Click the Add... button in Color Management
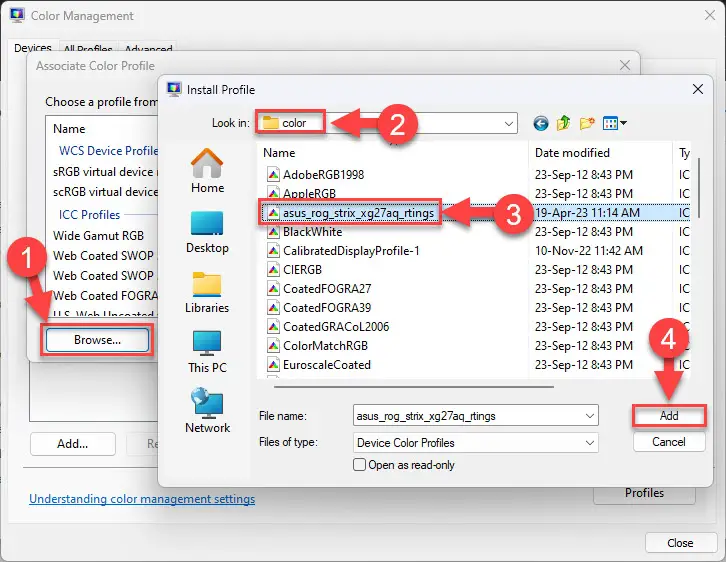The width and height of the screenshot is (726, 562). [73, 443]
